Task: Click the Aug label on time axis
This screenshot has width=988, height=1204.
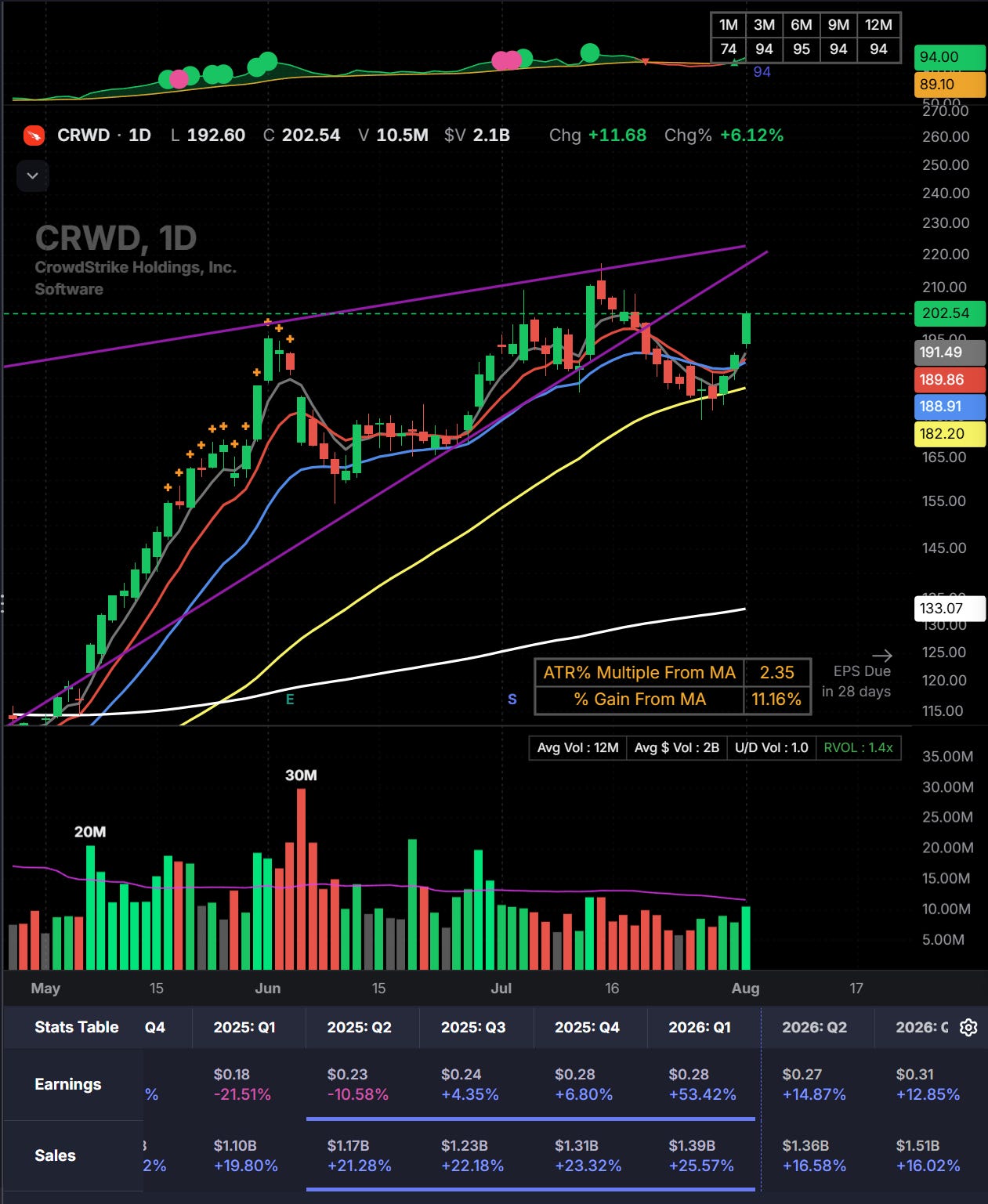Action: click(x=745, y=989)
